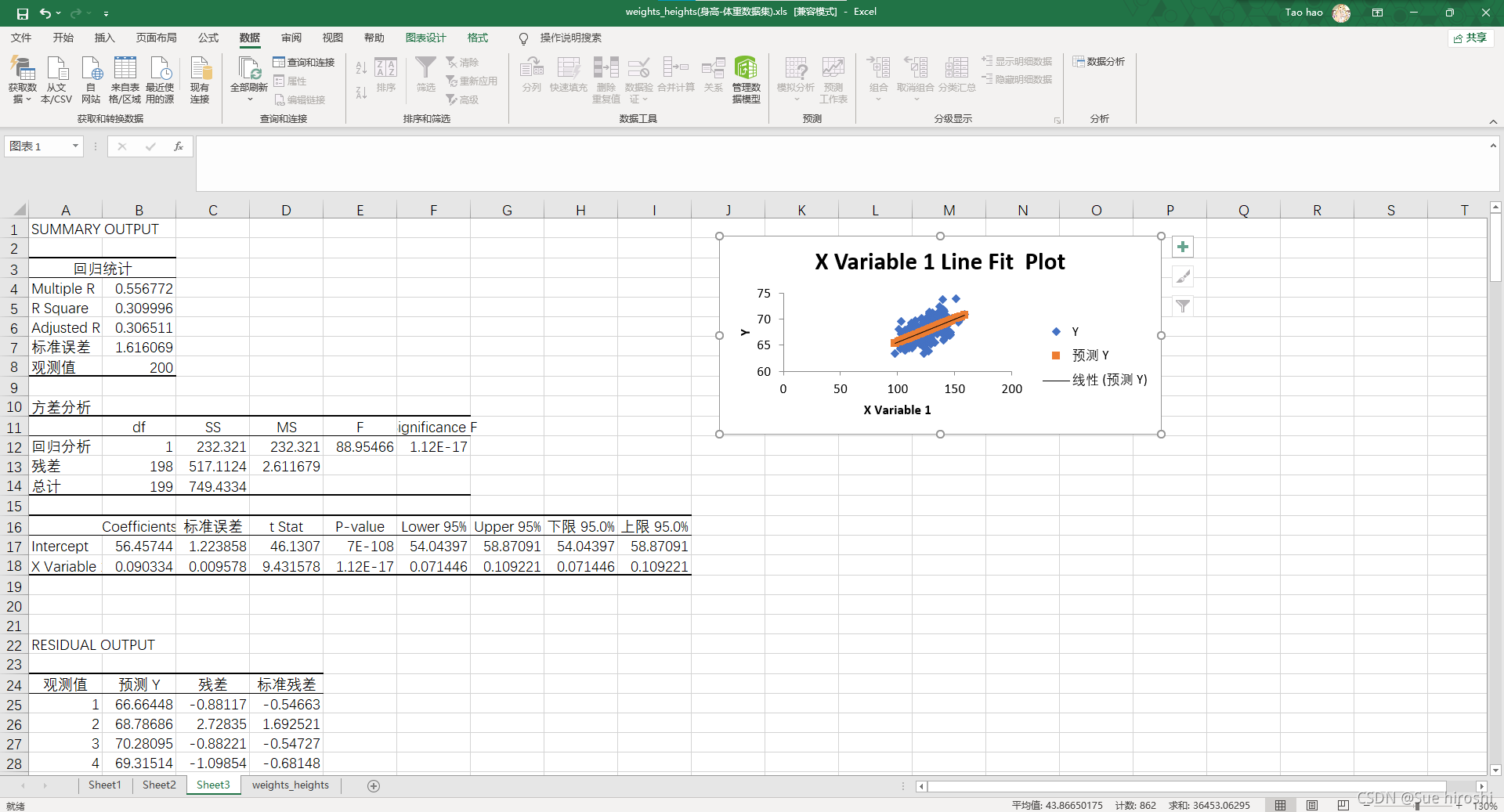Select the weights_heights sheet tab
Viewport: 1504px width, 812px height.
tap(290, 785)
